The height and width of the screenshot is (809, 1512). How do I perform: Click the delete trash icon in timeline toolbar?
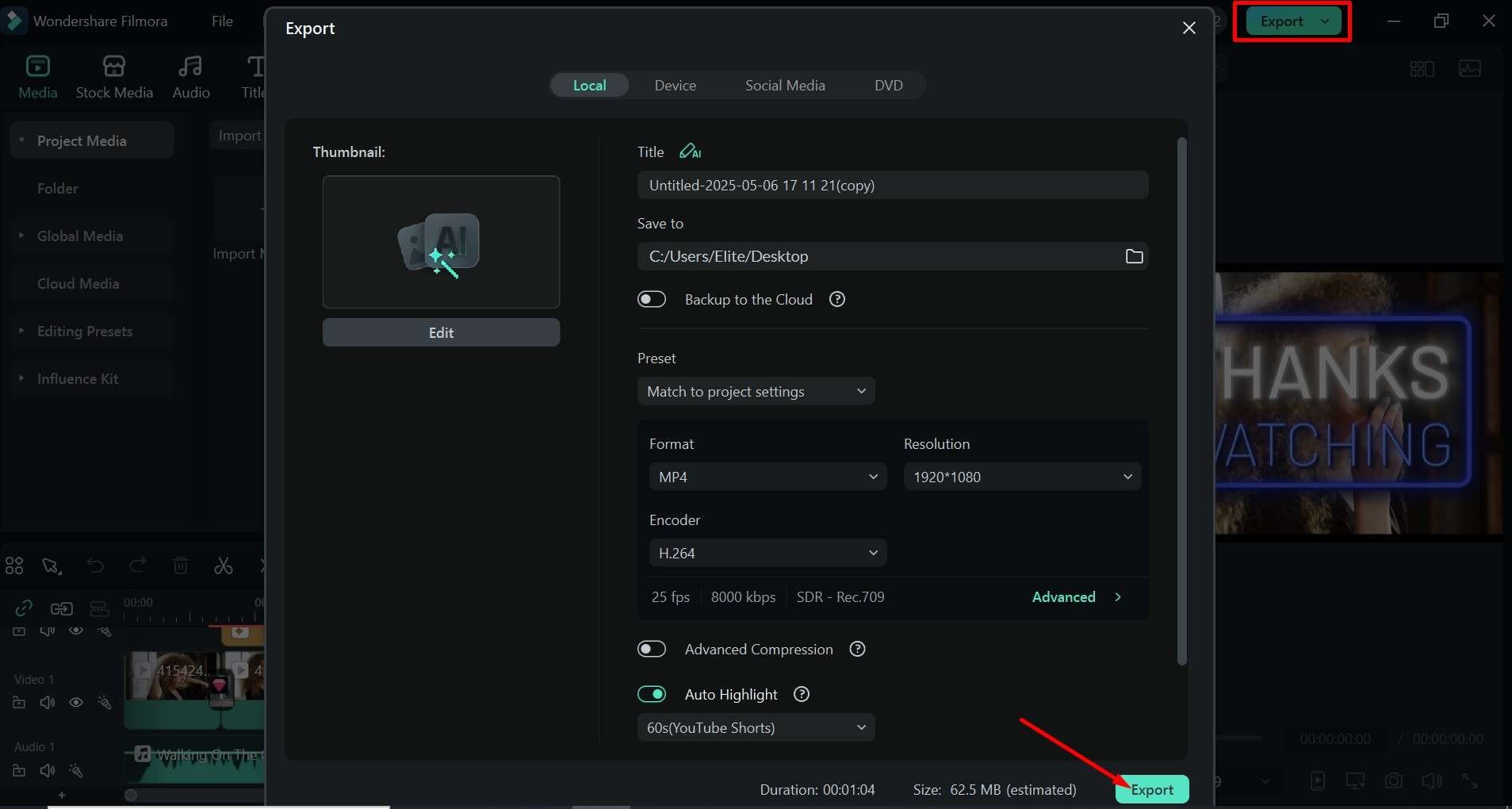(181, 566)
